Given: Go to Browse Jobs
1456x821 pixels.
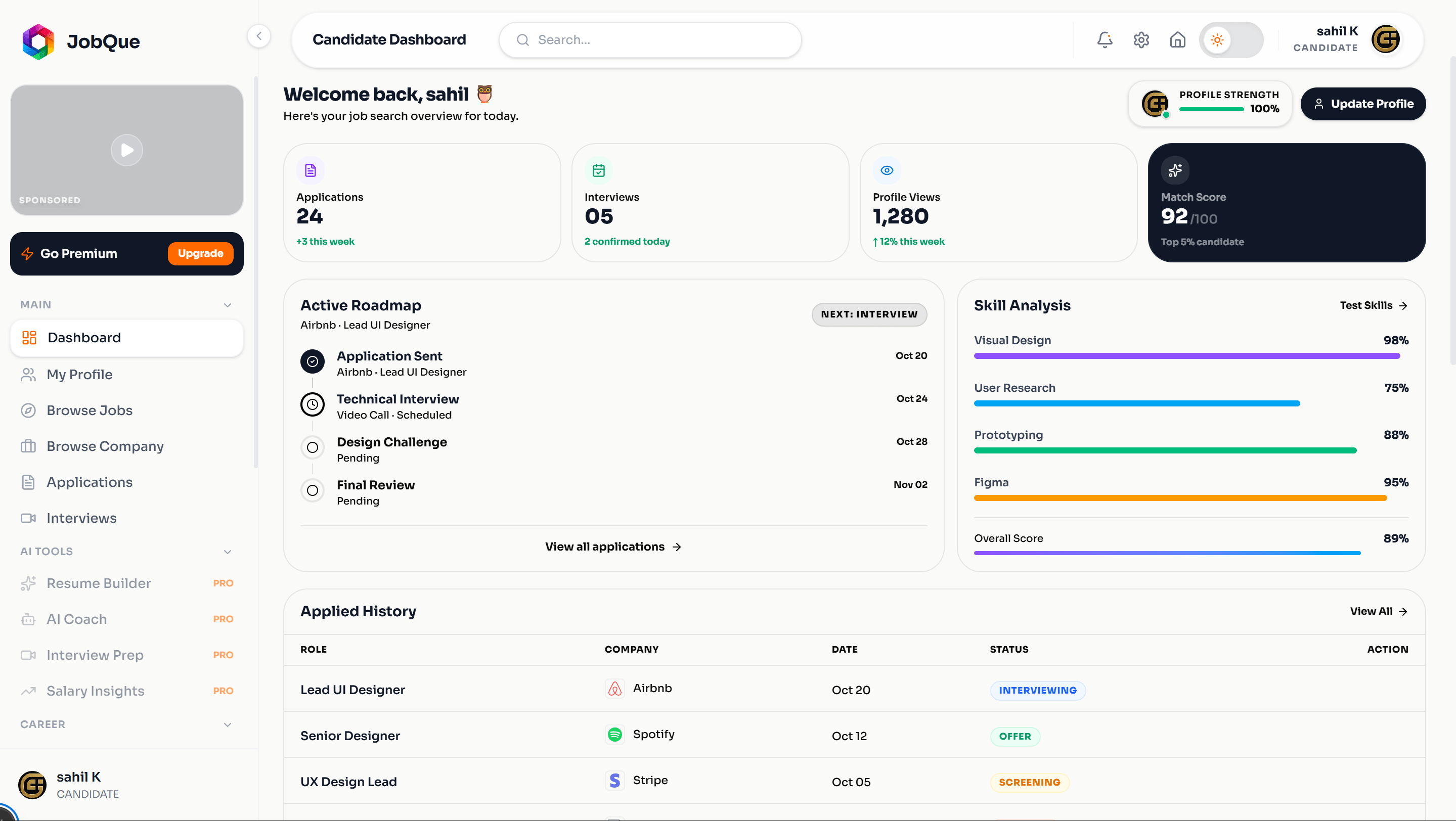Looking at the screenshot, I should point(127,410).
